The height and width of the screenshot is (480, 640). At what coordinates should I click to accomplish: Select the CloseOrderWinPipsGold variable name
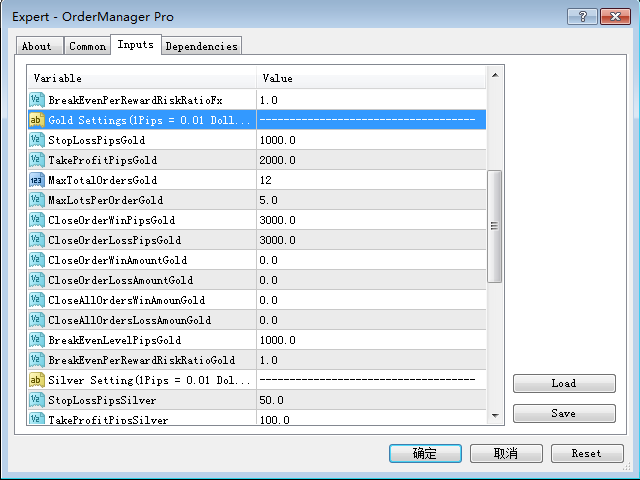(x=112, y=220)
